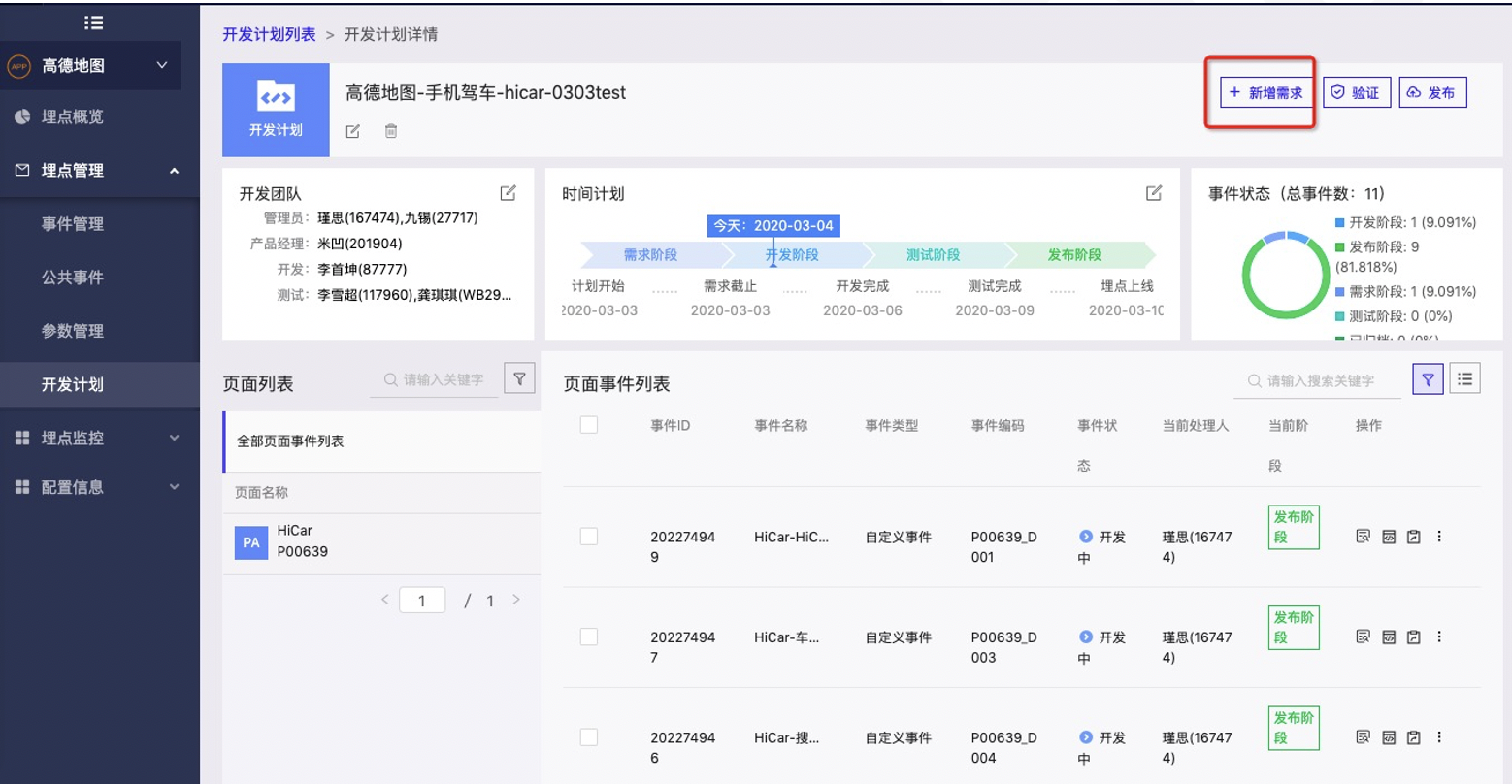Click the blue filter icon in 页面事件列表

point(1428,380)
